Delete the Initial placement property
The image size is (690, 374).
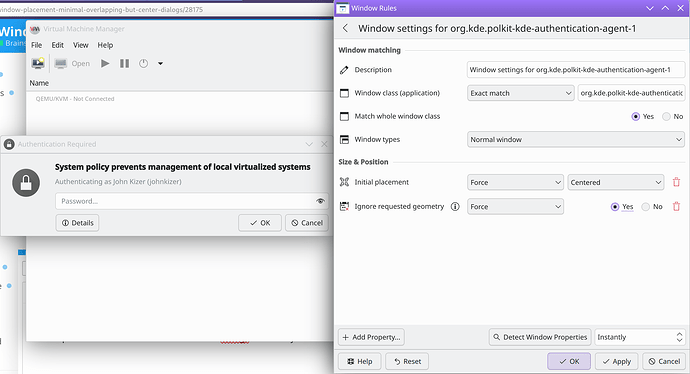(x=676, y=182)
